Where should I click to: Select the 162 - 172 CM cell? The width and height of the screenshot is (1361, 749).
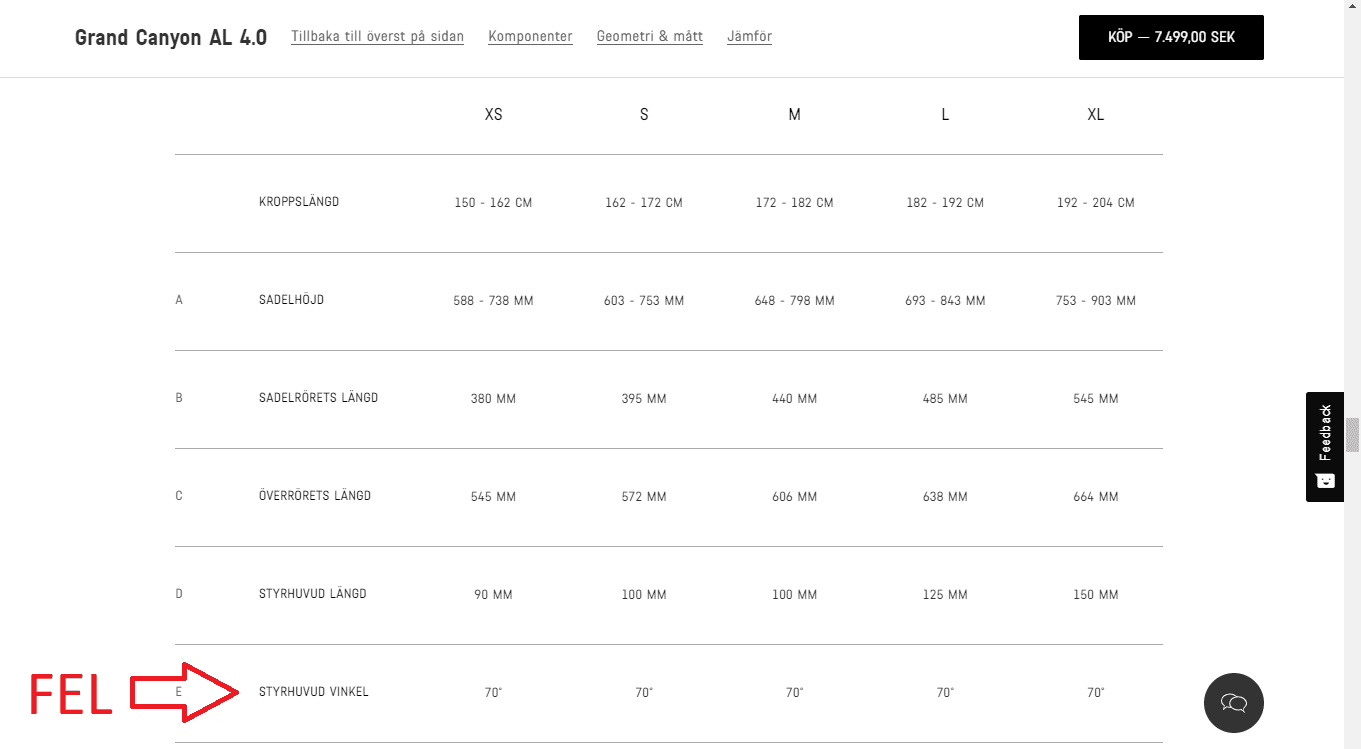click(644, 203)
